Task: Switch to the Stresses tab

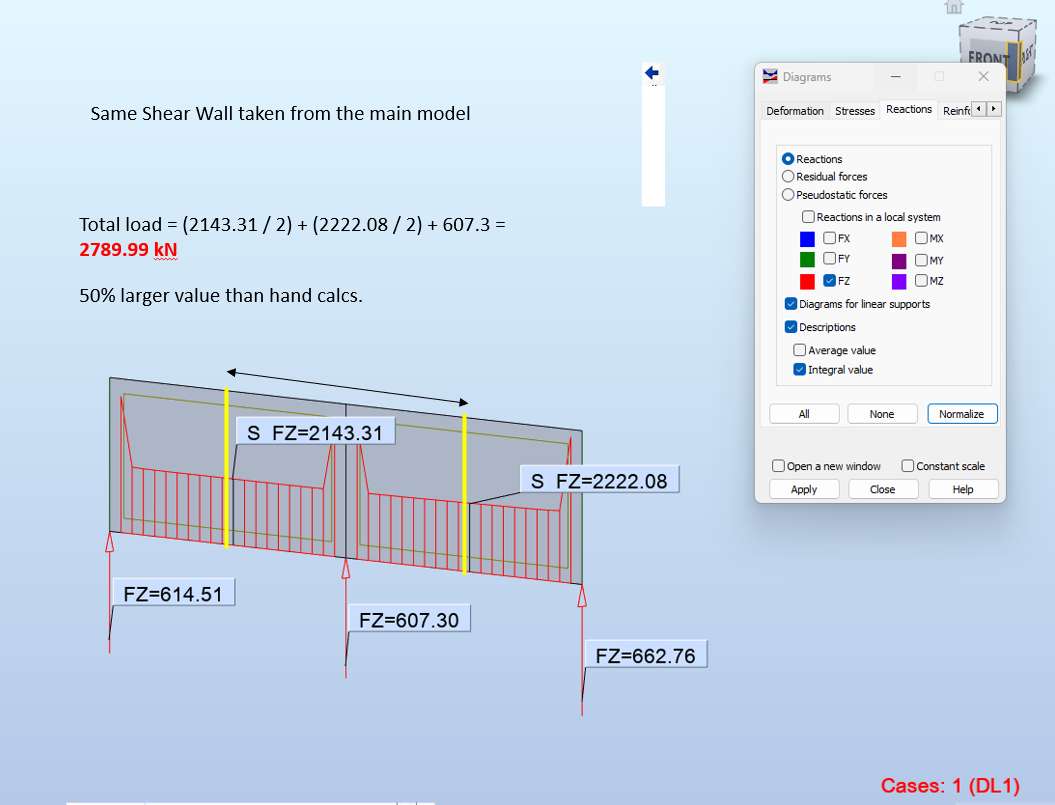Action: coord(855,110)
